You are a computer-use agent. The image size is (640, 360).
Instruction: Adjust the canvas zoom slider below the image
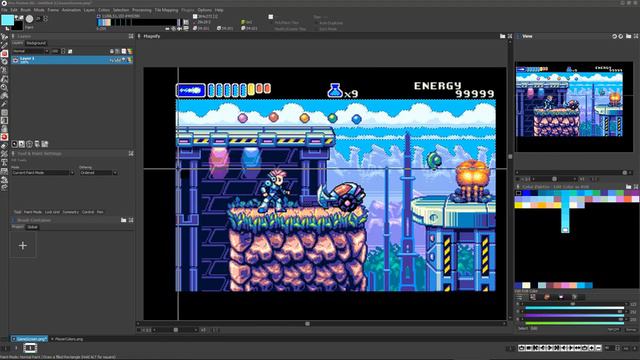176,330
